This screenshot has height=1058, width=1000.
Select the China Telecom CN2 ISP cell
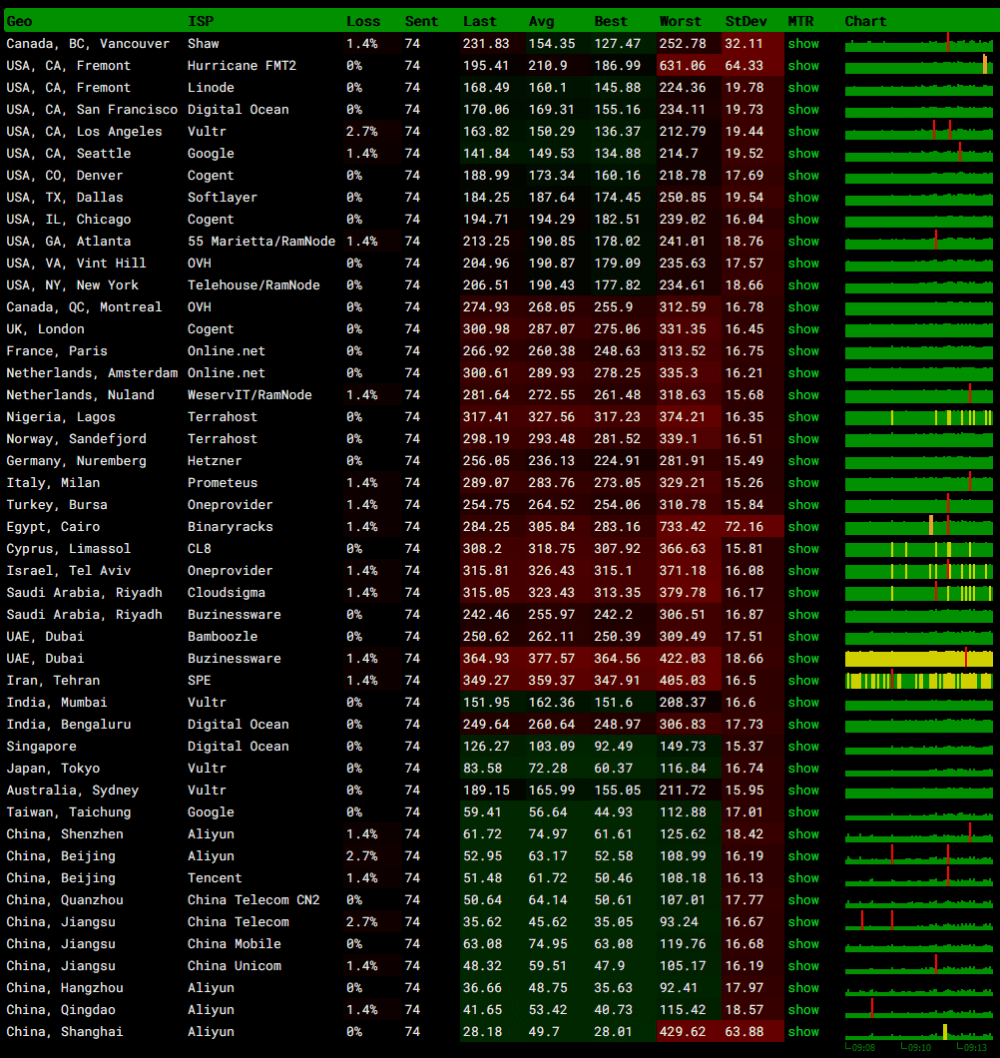click(253, 900)
